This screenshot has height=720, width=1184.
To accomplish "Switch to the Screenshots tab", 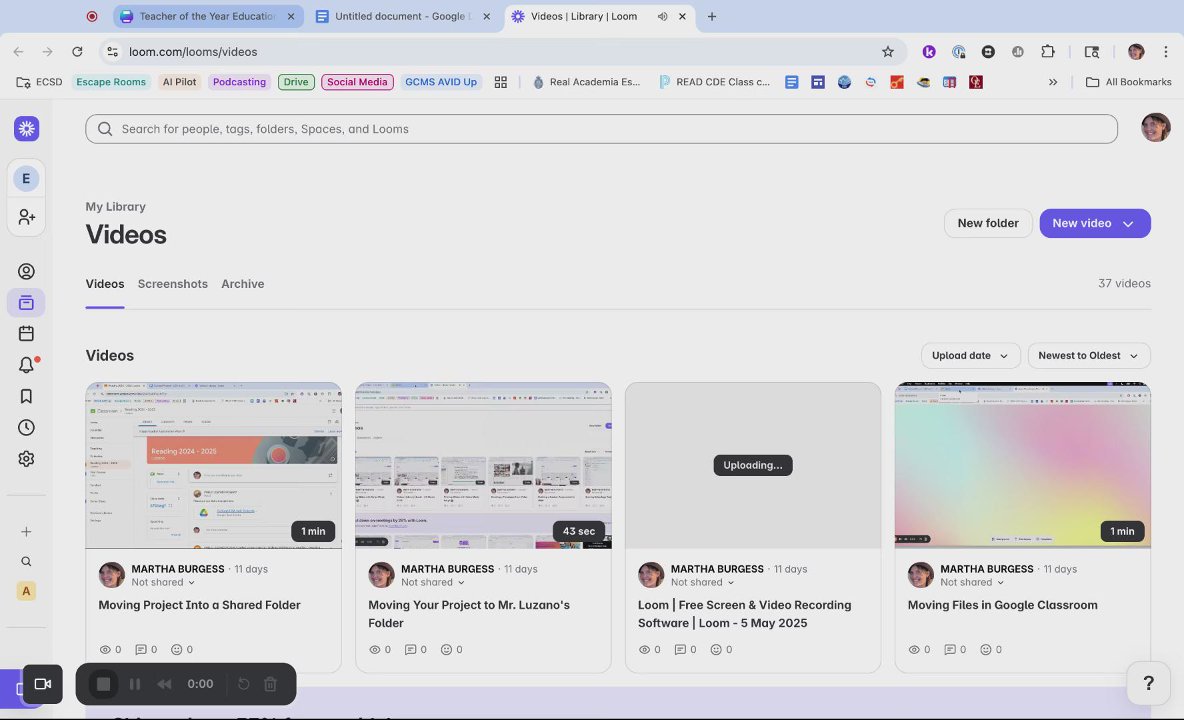I will pos(172,284).
